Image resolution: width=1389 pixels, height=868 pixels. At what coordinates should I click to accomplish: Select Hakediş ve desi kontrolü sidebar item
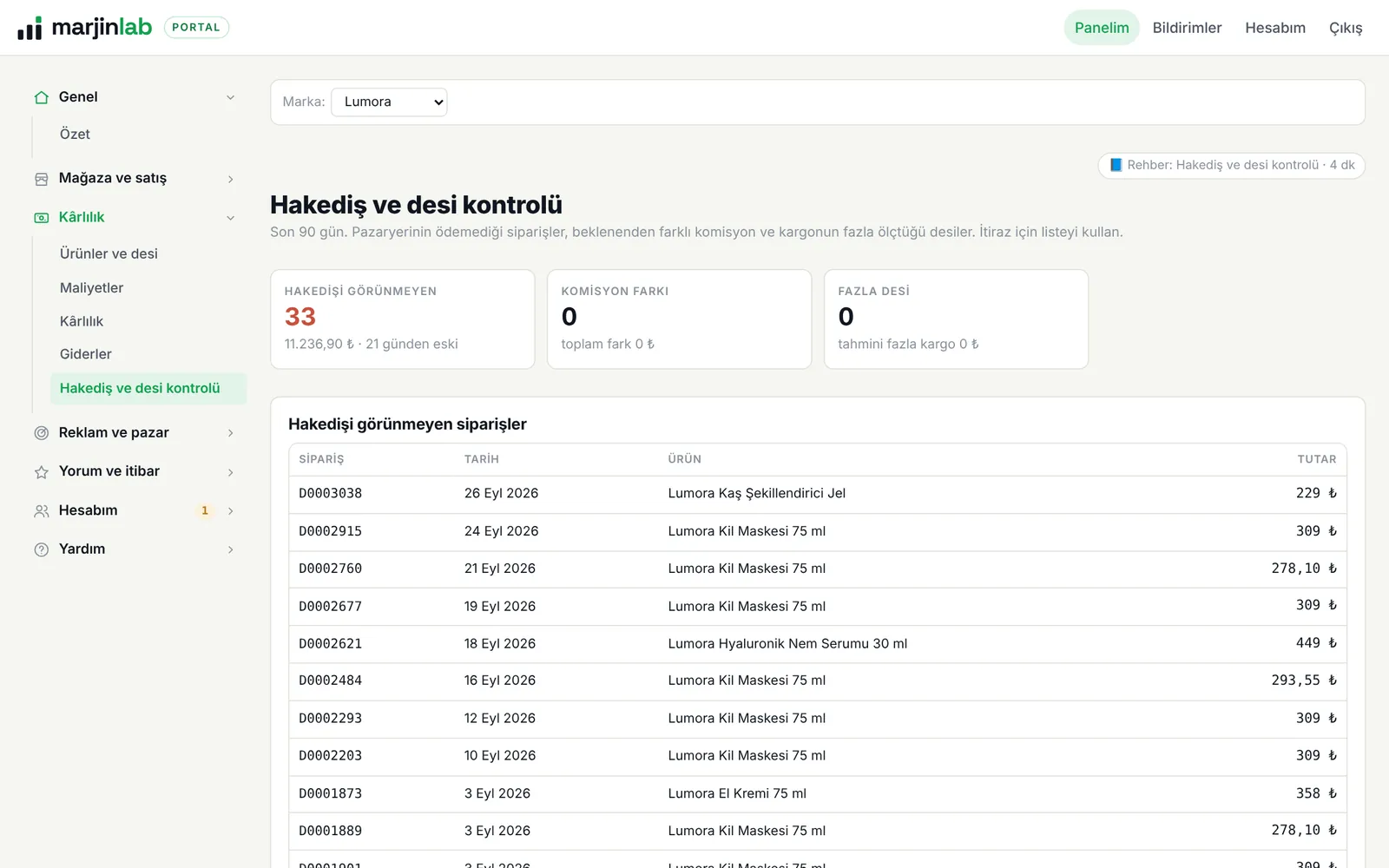pyautogui.click(x=148, y=388)
